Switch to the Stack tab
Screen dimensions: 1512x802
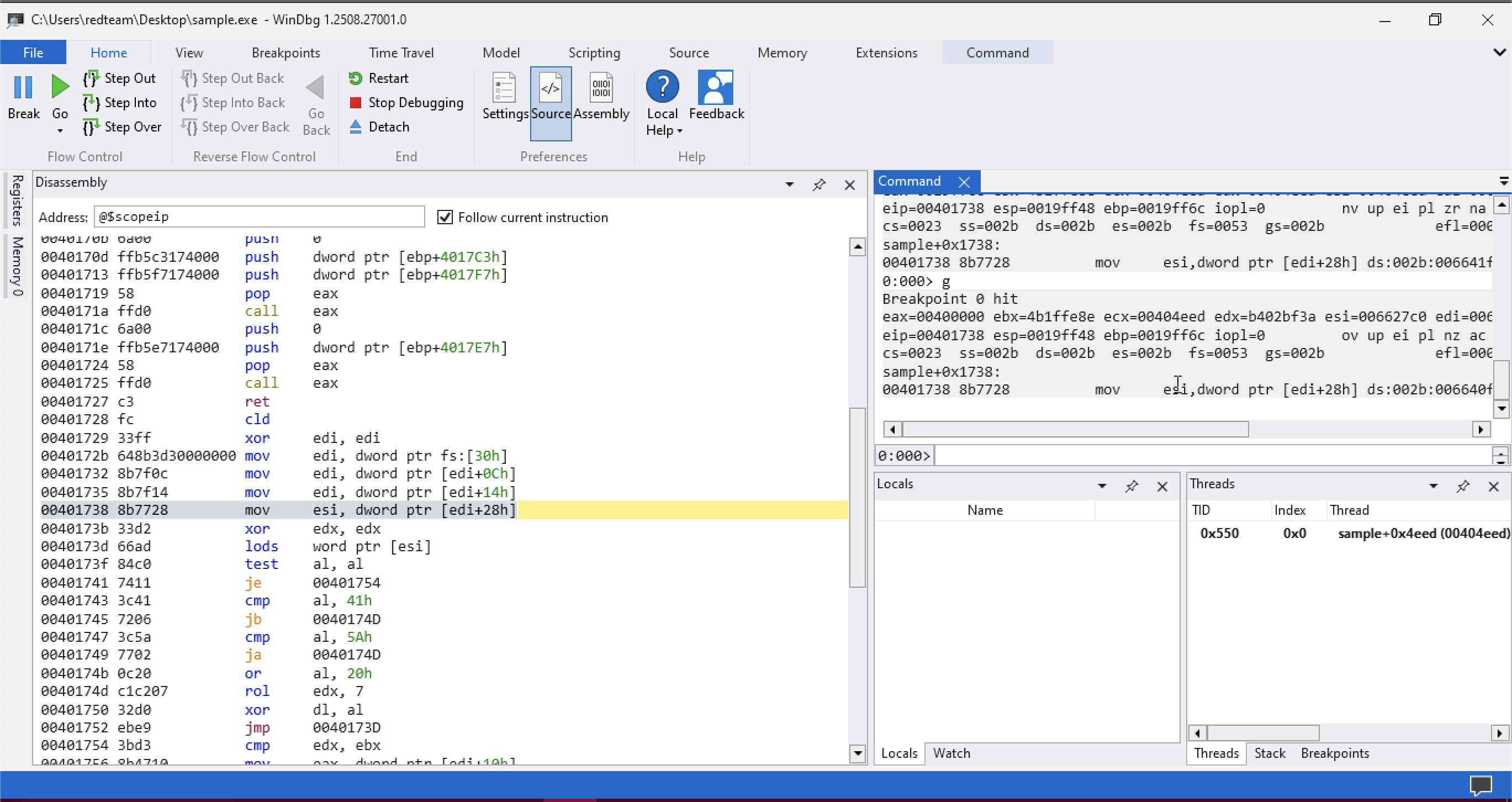(1270, 753)
